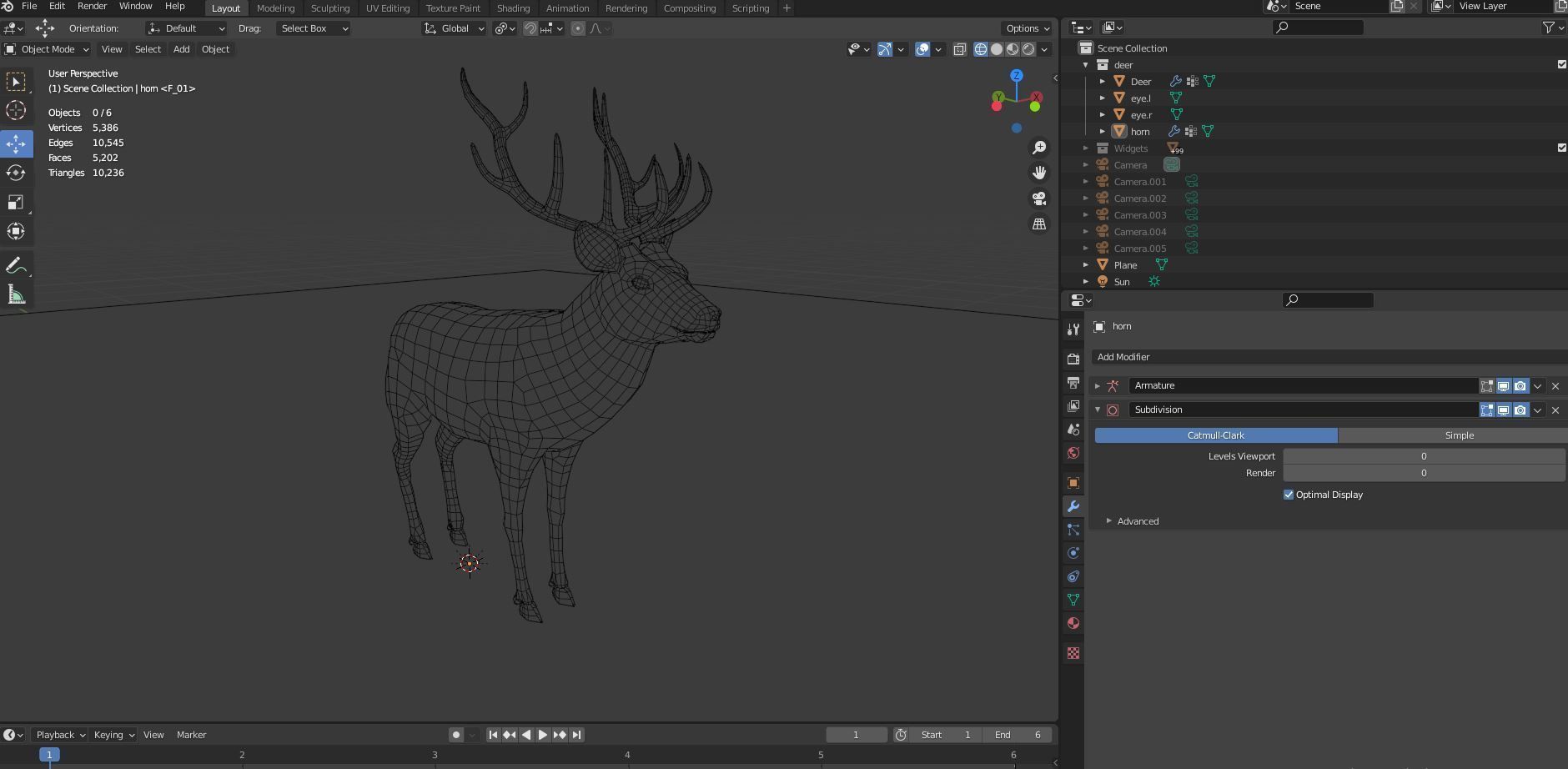Open the viewport Add menu
This screenshot has width=1568, height=769.
click(x=181, y=49)
